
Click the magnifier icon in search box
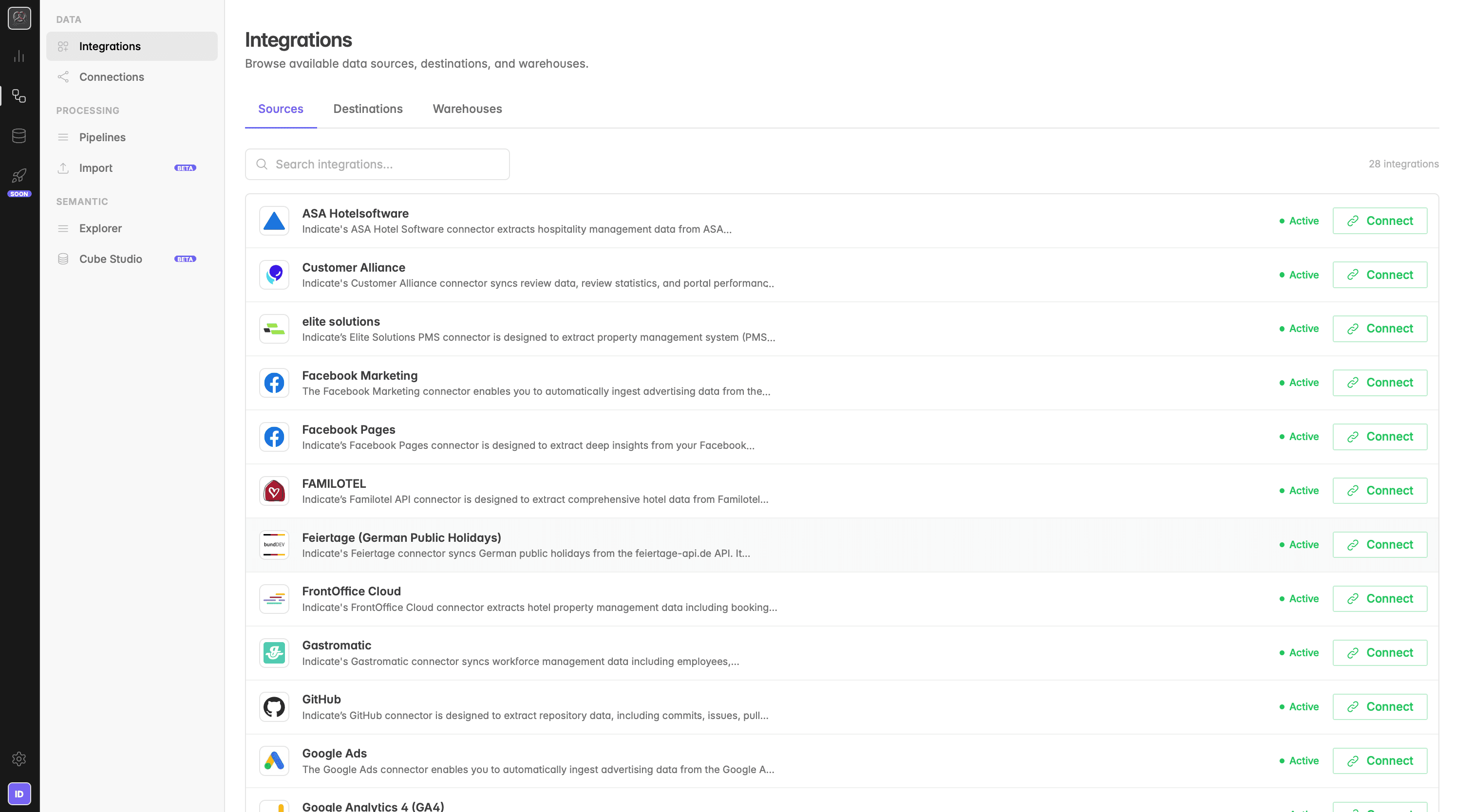pyautogui.click(x=262, y=165)
